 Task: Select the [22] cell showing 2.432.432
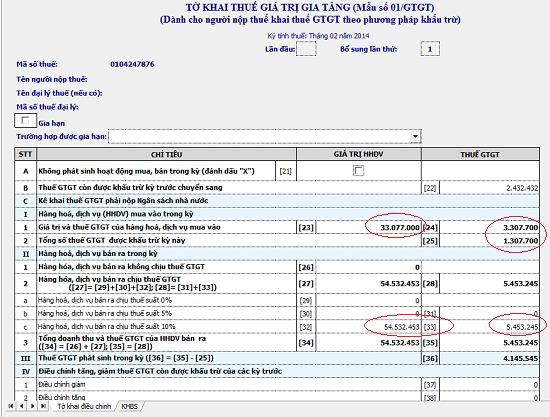tap(489, 188)
